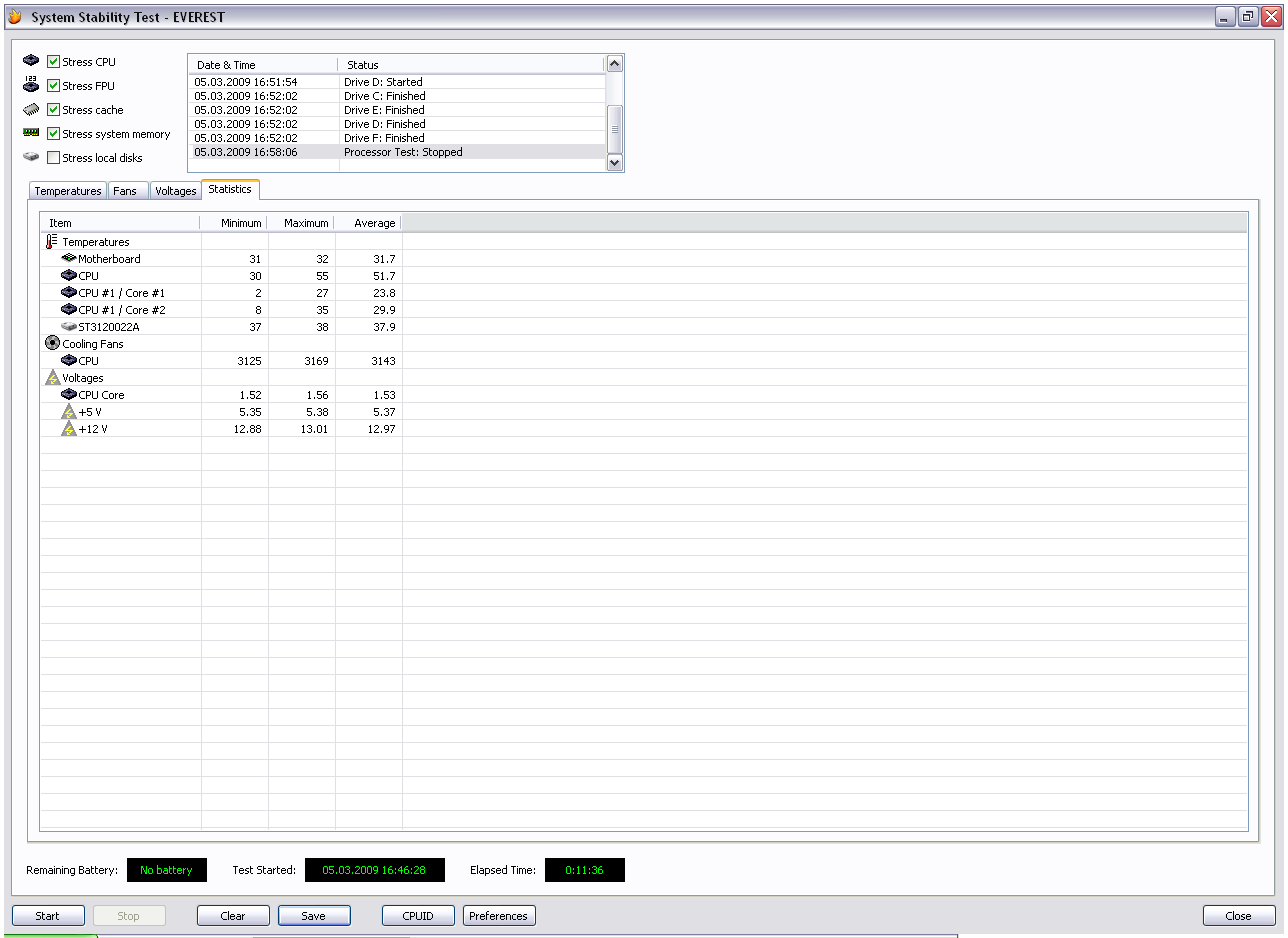
Task: Select log entry Drive F: Finished
Action: tap(397, 138)
